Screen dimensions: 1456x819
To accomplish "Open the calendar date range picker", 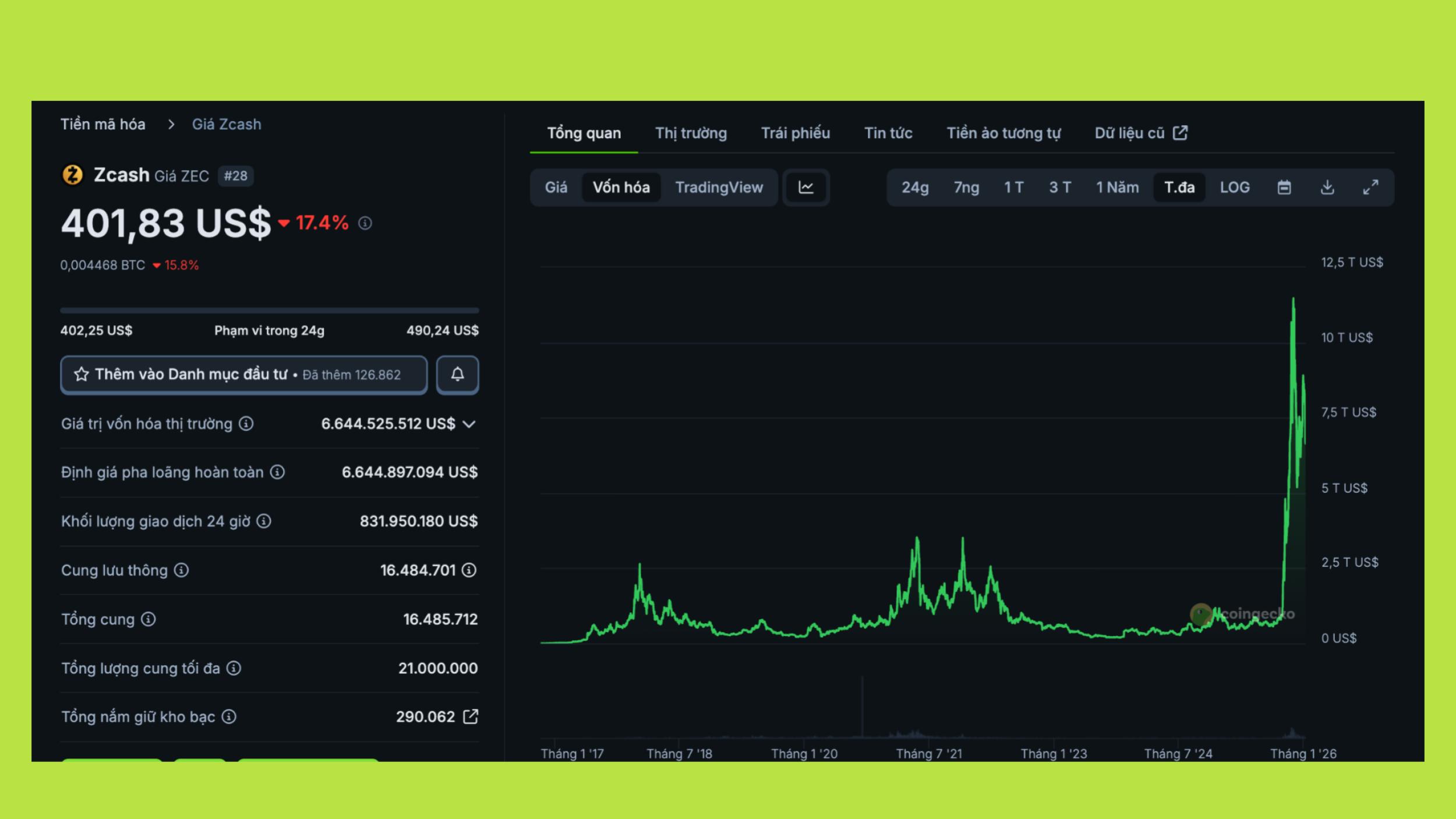I will 1284,188.
